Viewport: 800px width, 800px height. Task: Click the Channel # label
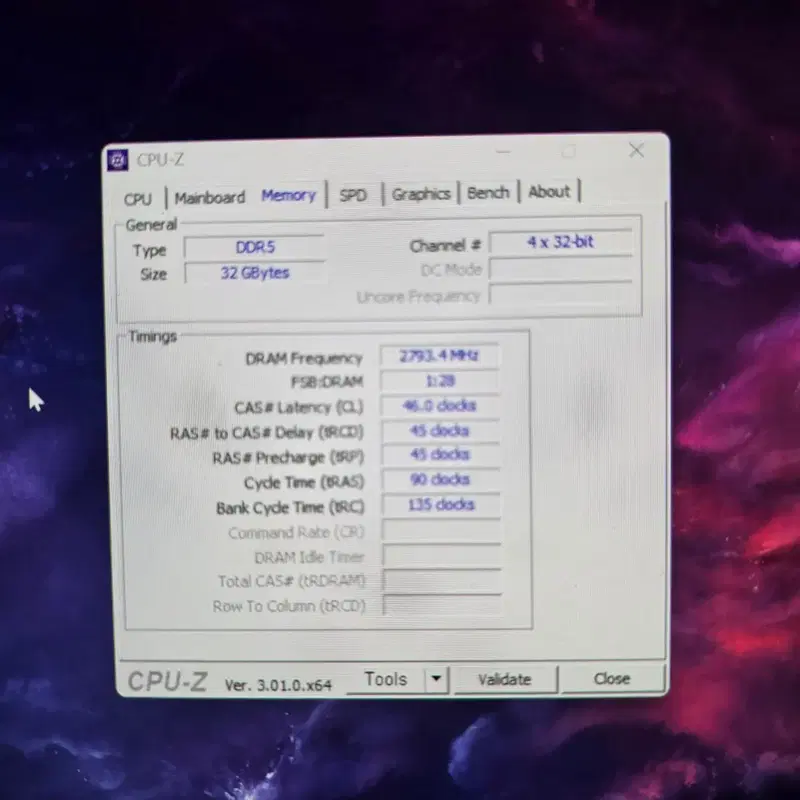(445, 246)
